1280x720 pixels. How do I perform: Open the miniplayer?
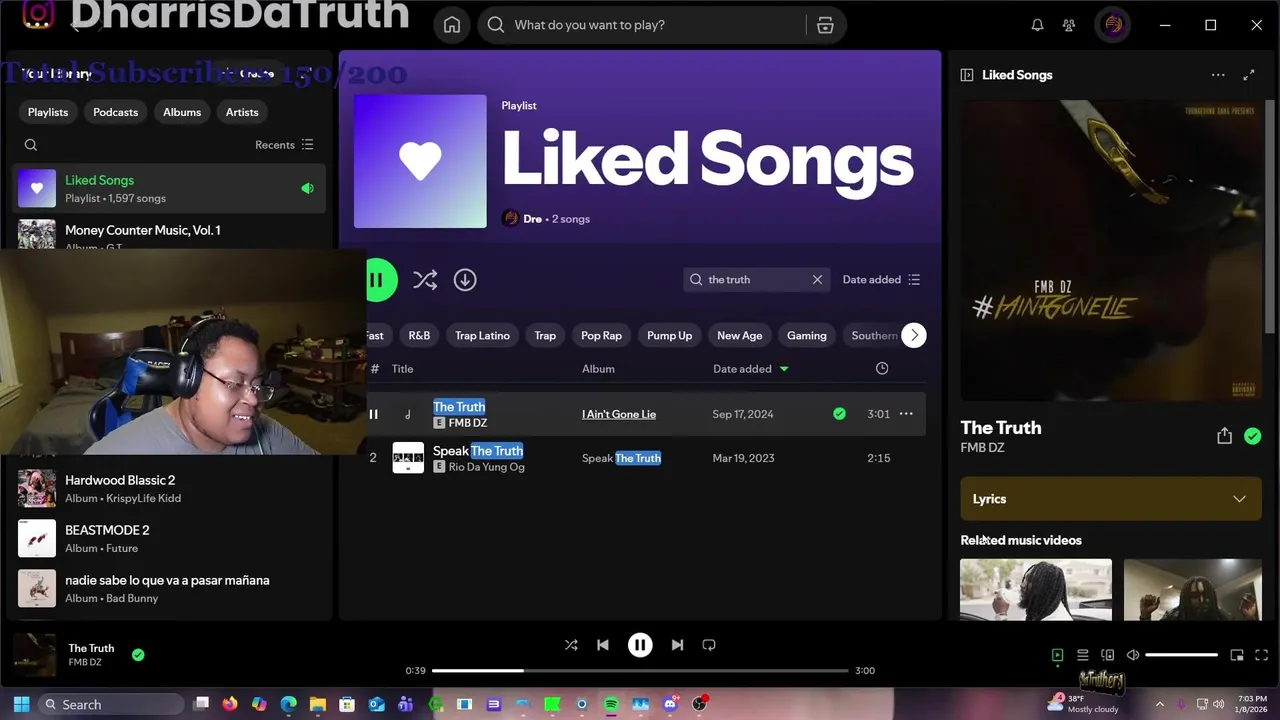[1237, 655]
